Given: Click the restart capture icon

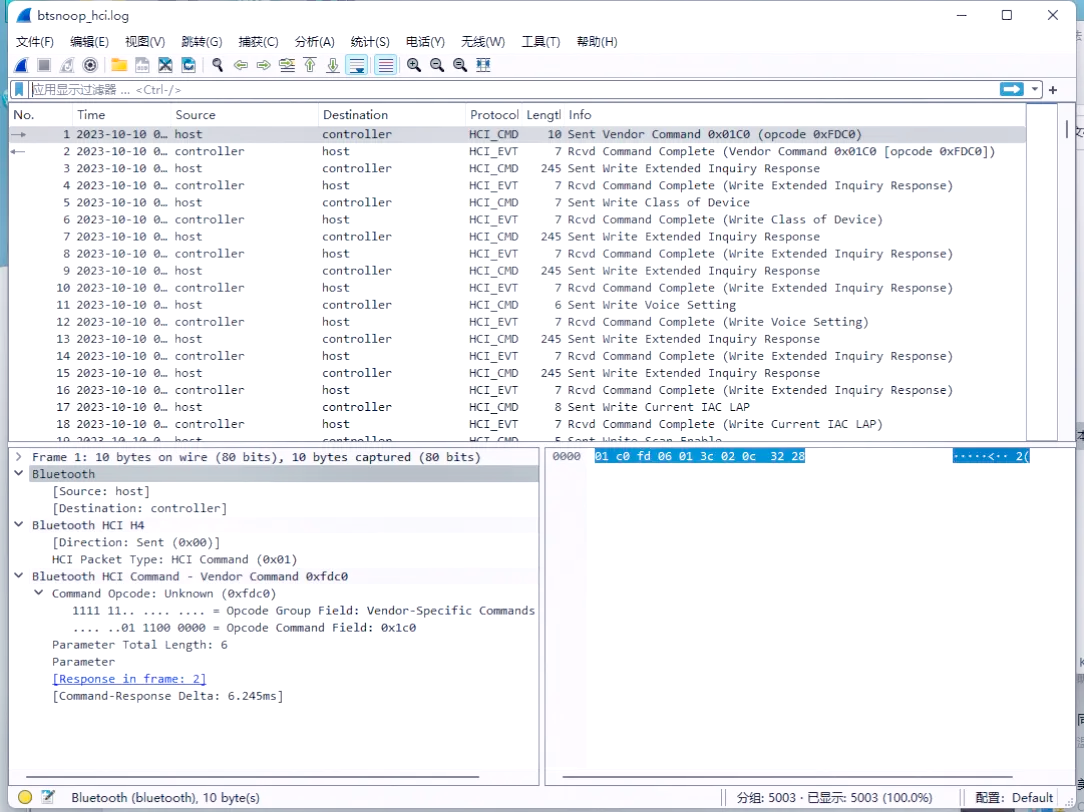Looking at the screenshot, I should coord(67,65).
